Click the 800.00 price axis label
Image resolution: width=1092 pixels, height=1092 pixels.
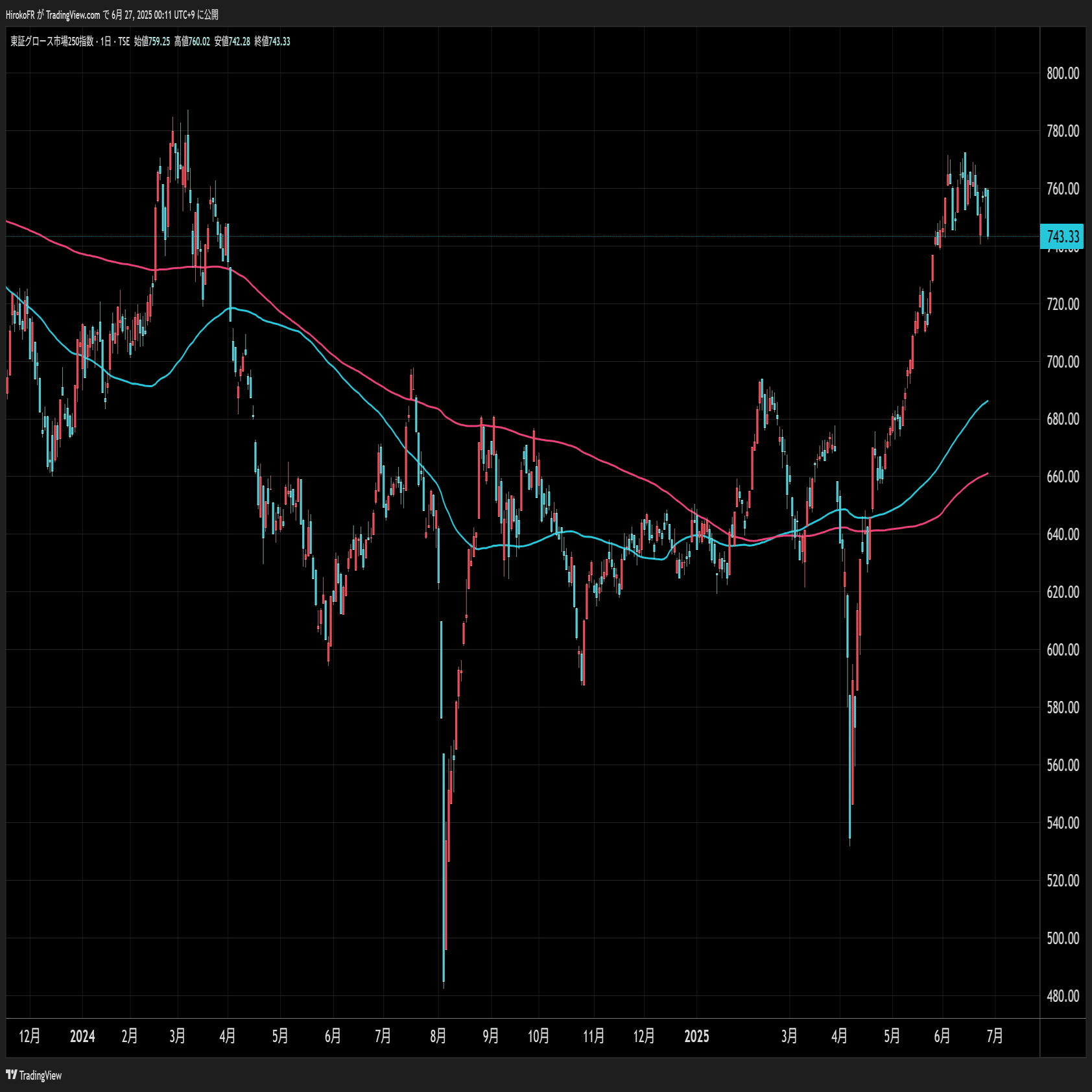pyautogui.click(x=1063, y=73)
